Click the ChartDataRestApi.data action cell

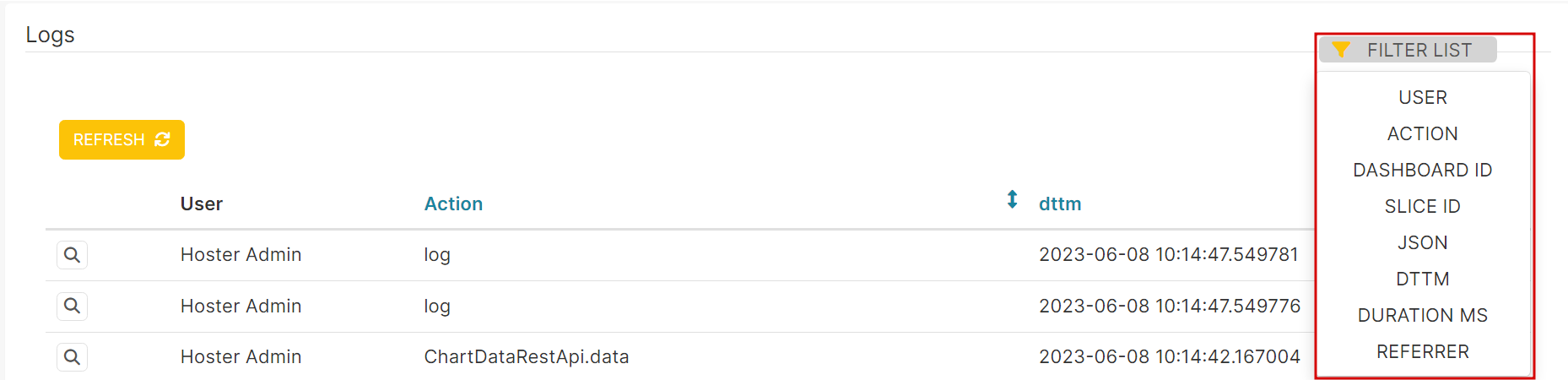click(x=527, y=357)
